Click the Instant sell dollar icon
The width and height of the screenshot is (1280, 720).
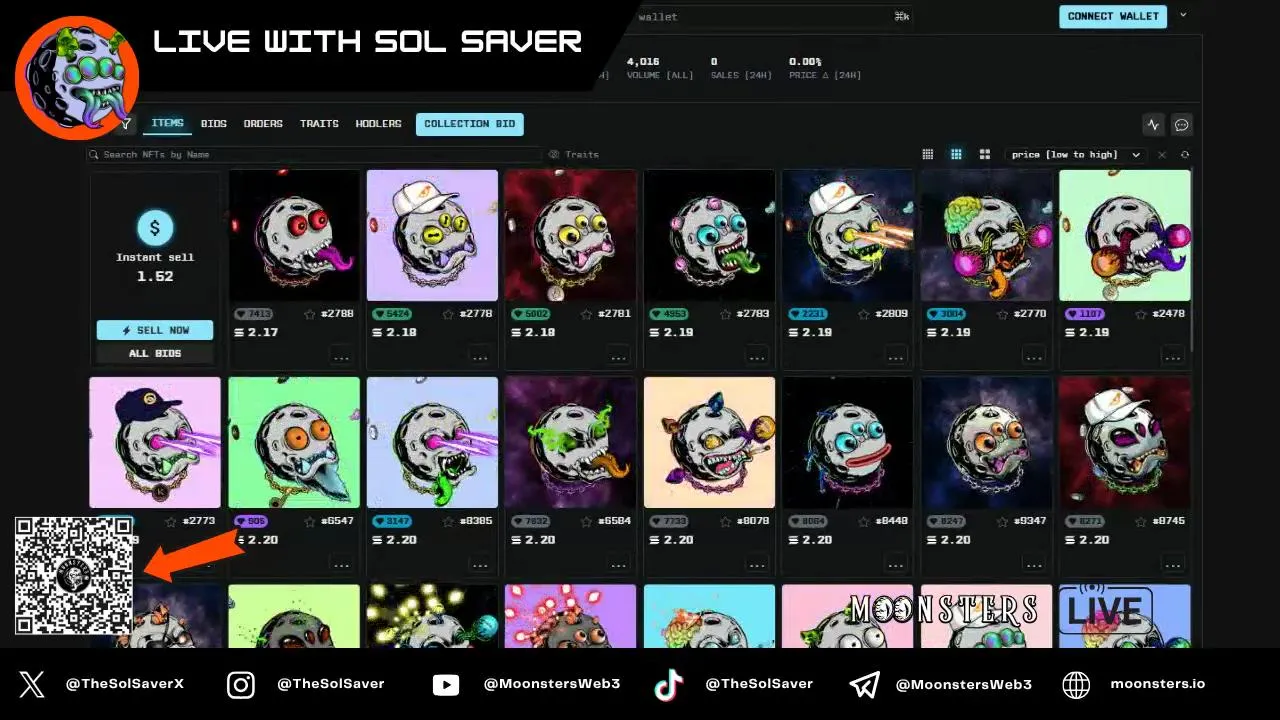pyautogui.click(x=155, y=228)
